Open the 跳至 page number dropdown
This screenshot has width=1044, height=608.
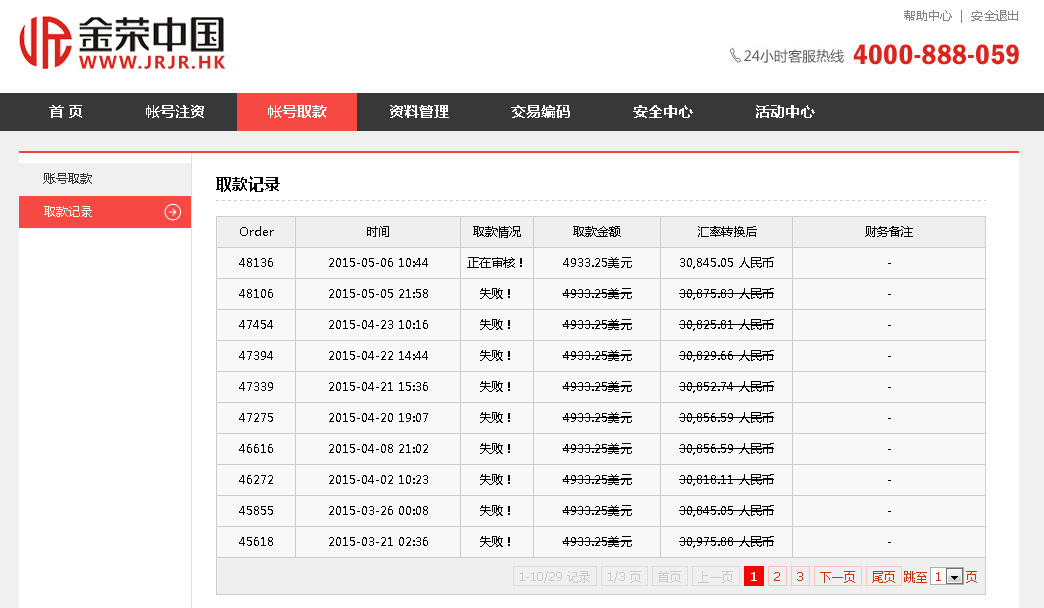pos(946,577)
